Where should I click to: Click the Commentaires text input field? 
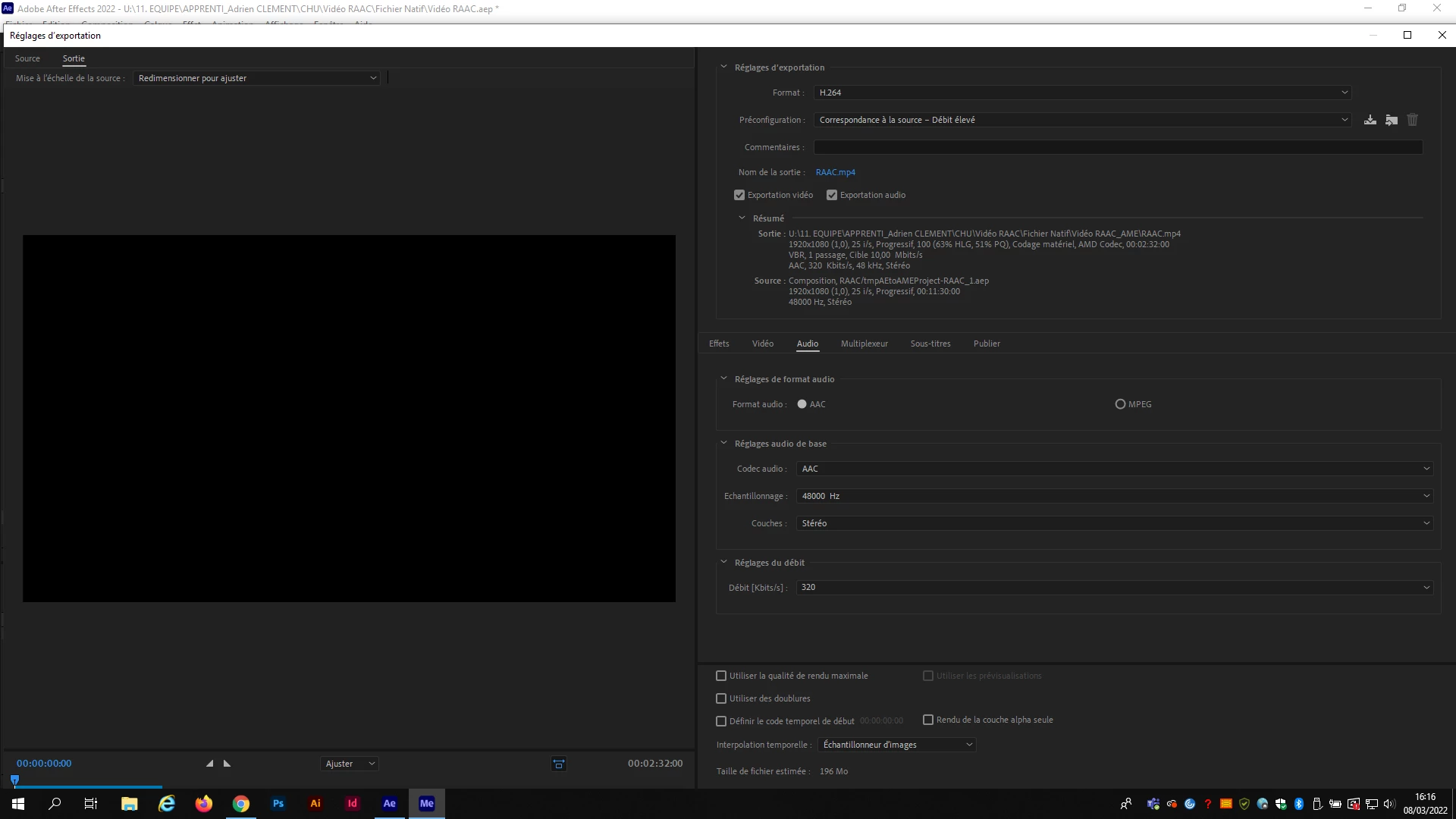tap(1118, 147)
